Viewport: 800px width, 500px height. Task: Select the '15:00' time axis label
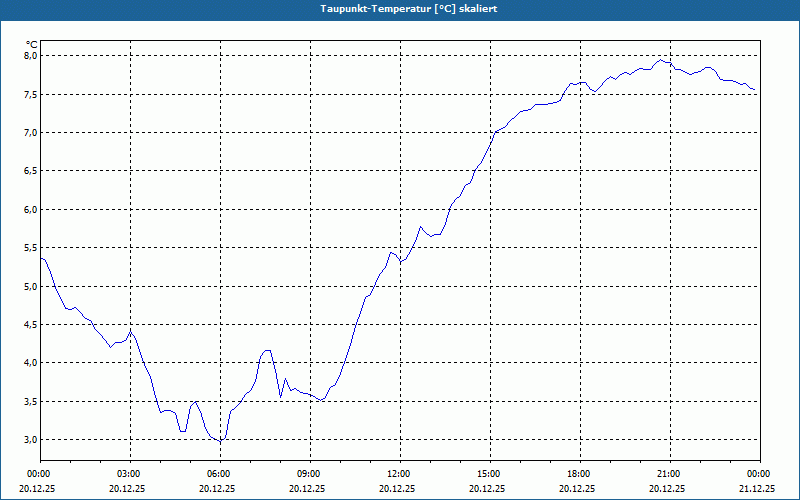click(490, 474)
